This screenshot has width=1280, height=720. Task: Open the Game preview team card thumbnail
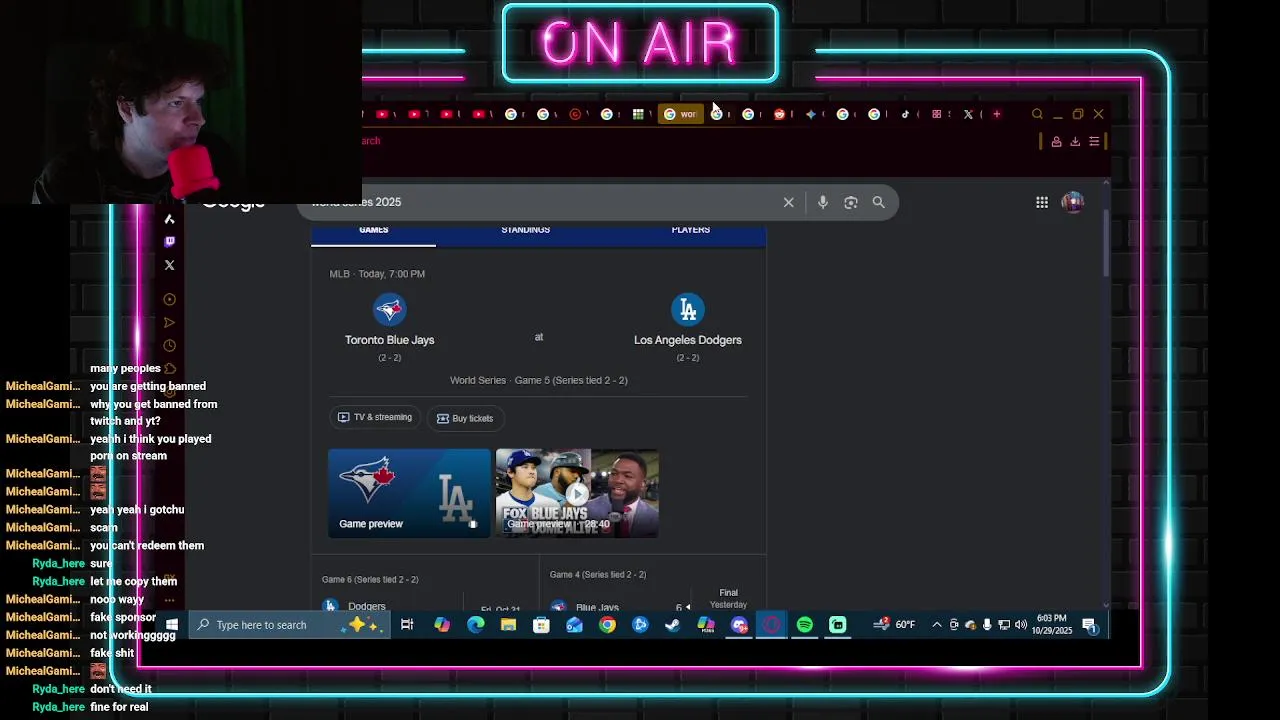(409, 493)
